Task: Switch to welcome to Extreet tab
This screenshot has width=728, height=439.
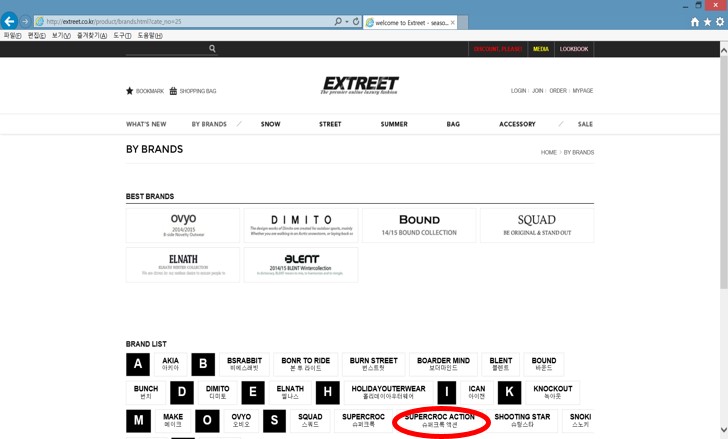Action: [410, 22]
